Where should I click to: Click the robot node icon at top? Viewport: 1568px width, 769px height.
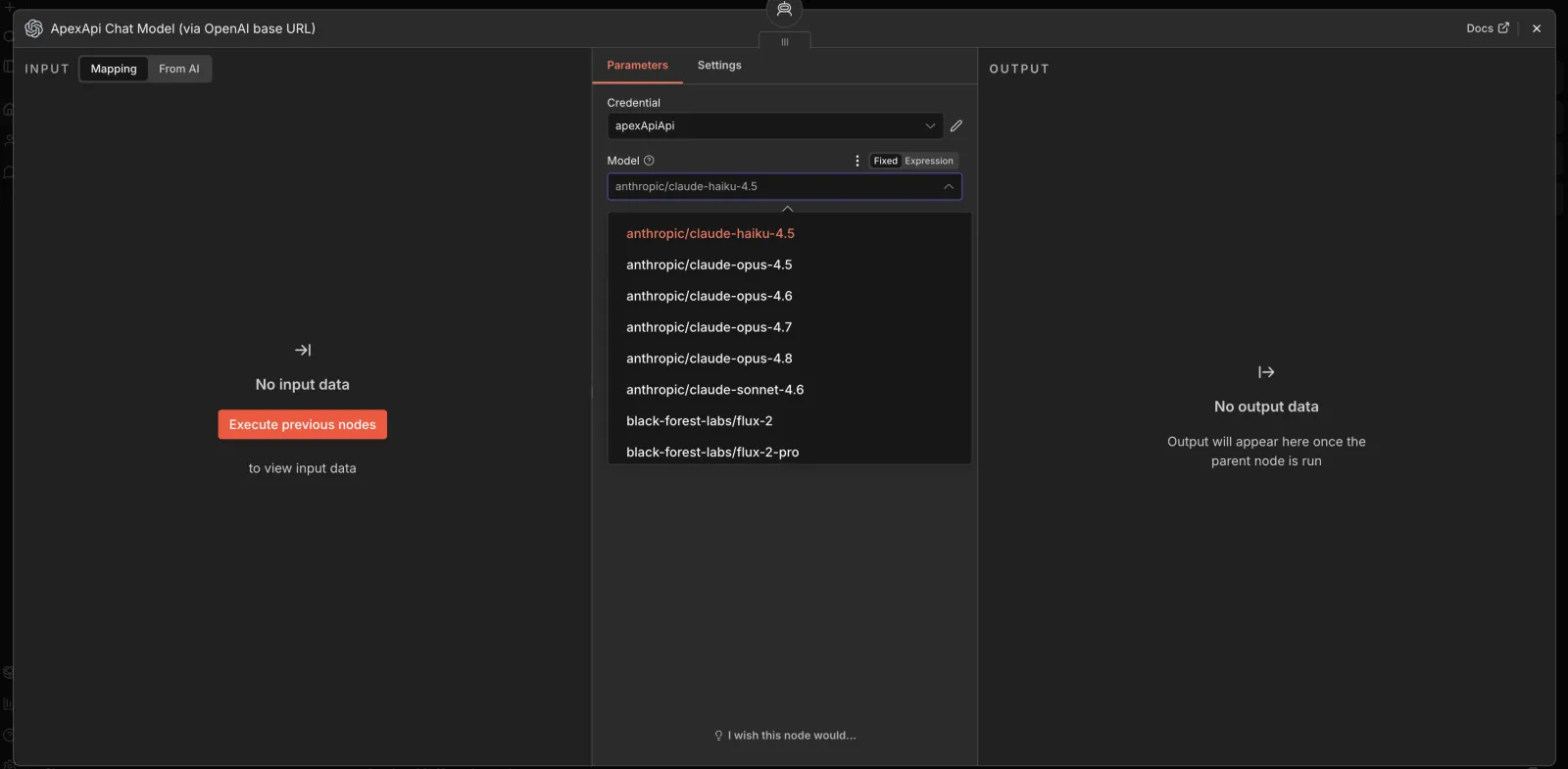tap(784, 10)
